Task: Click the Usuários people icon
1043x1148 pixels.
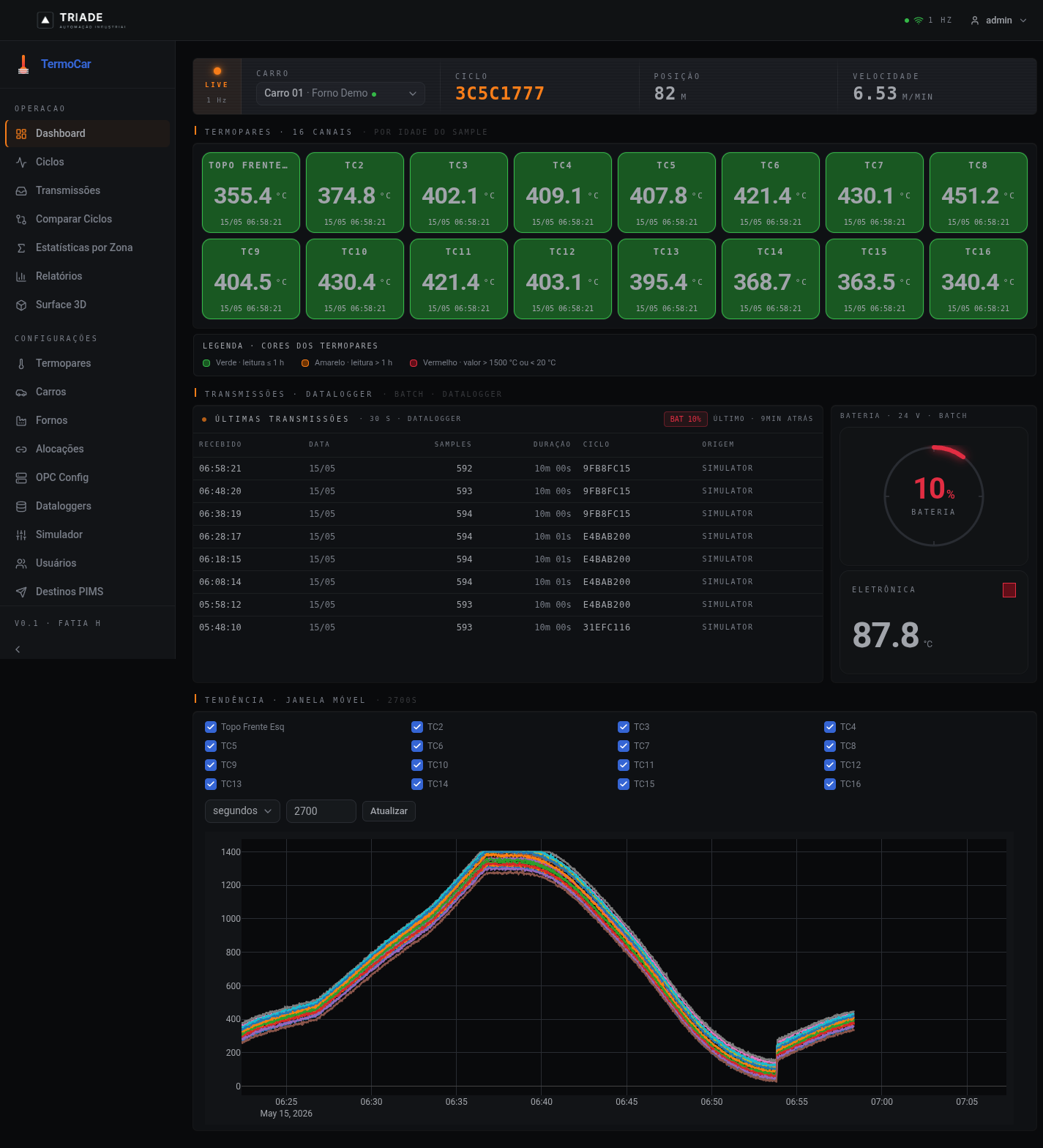Action: pos(21,563)
